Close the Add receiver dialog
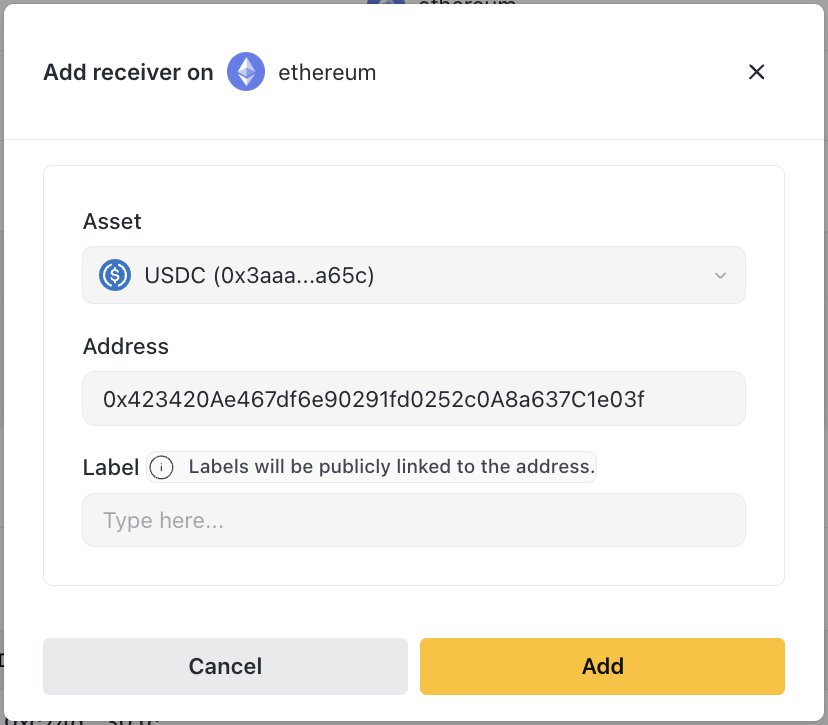Screen dimensions: 828x725 pyautogui.click(x=757, y=72)
